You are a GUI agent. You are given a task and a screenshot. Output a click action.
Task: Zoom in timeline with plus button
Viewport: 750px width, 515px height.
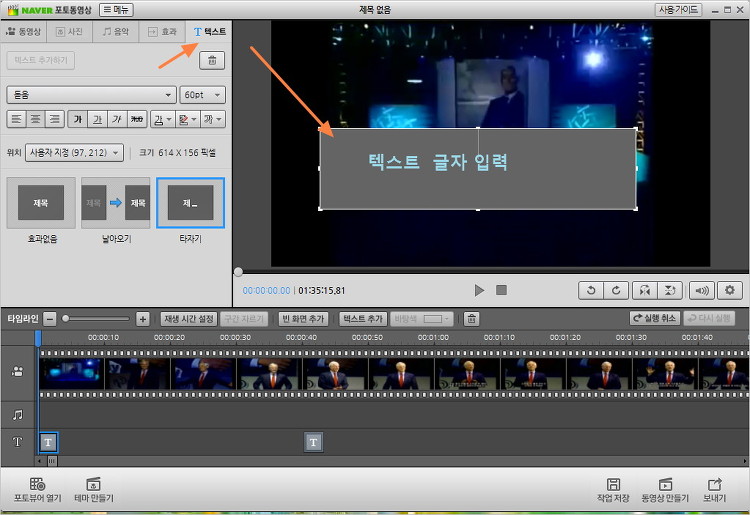tap(142, 318)
